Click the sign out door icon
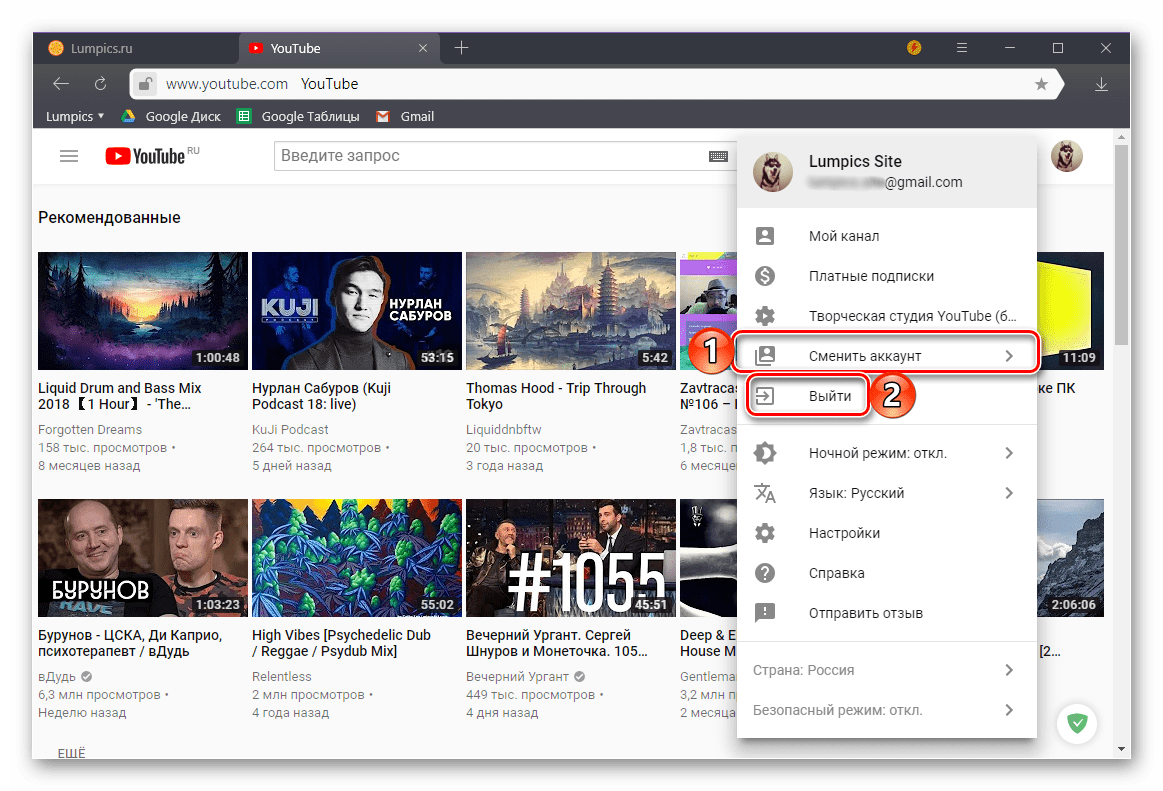This screenshot has width=1163, height=791. 765,396
